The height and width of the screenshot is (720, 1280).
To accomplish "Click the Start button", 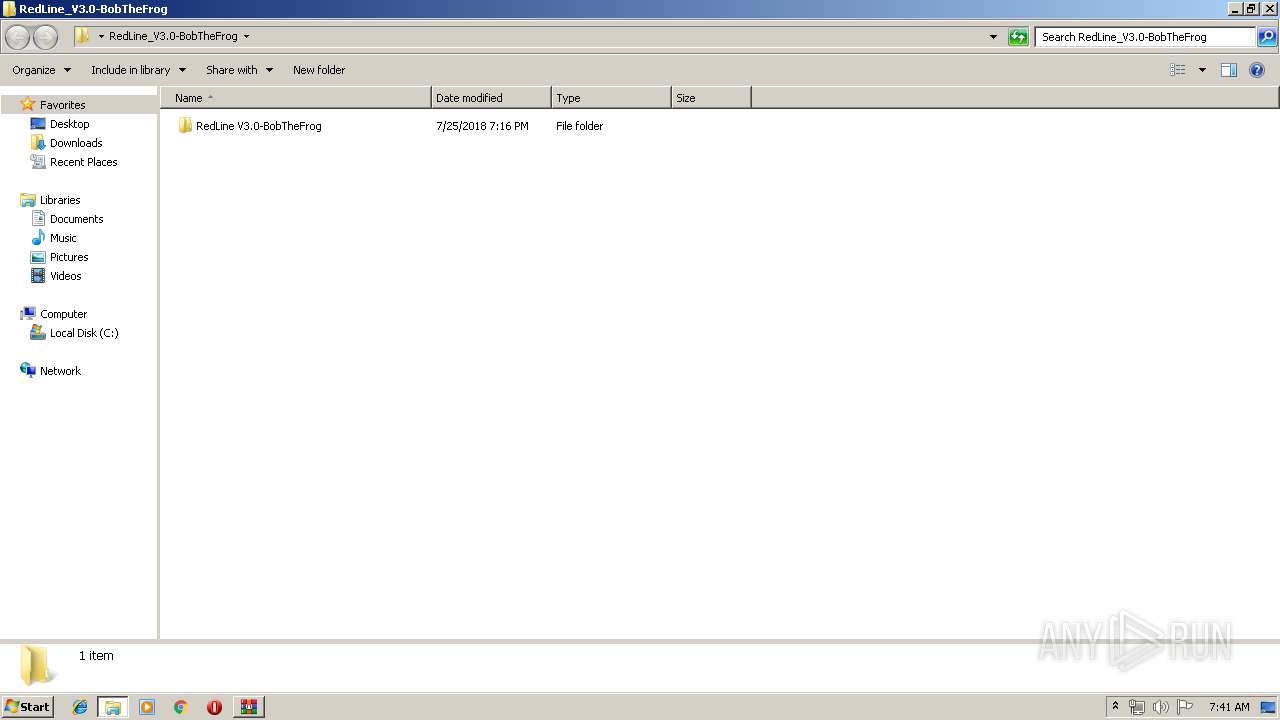I will 27,707.
